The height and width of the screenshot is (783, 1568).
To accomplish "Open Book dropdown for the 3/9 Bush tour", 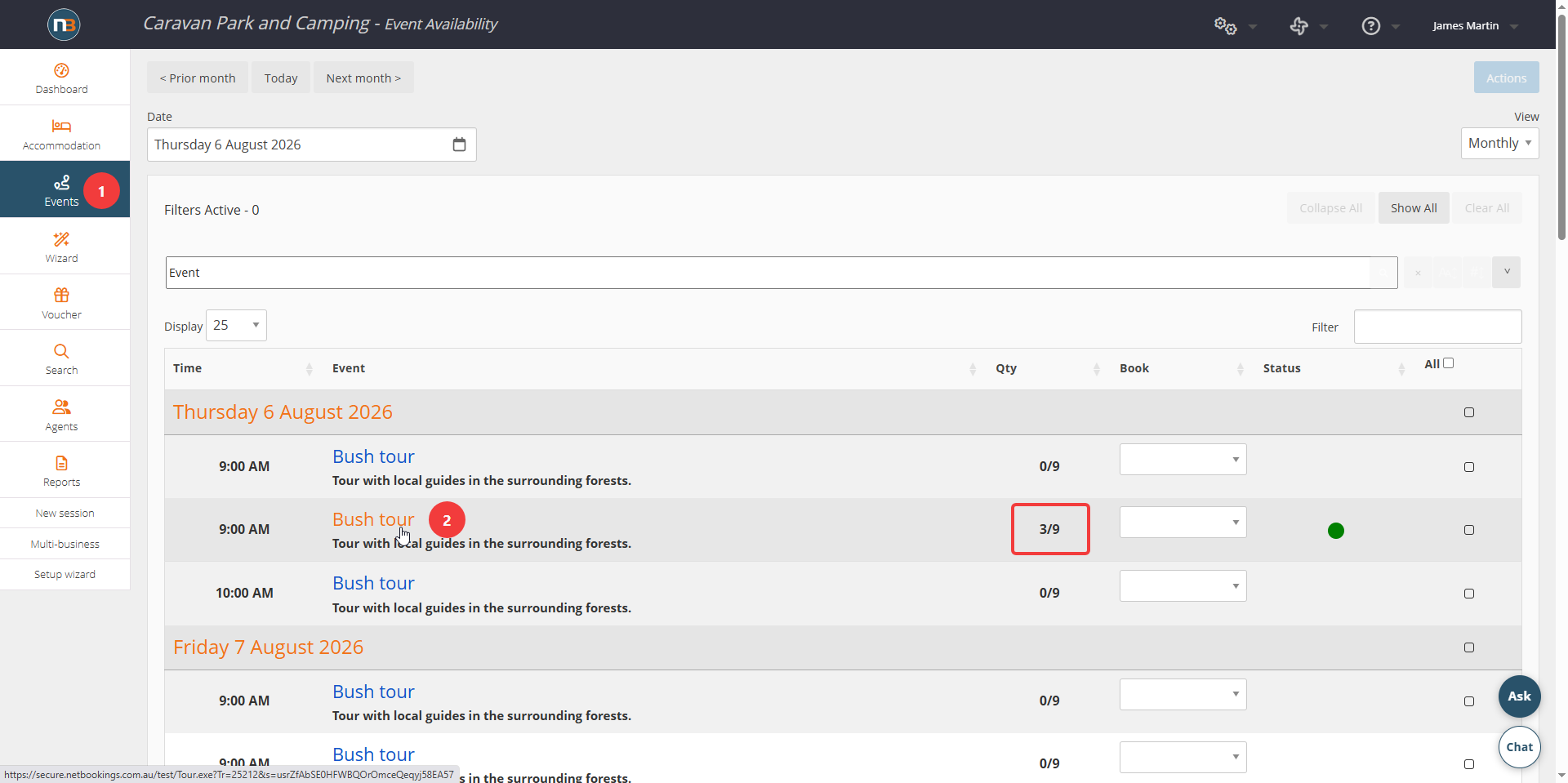I will (x=1183, y=522).
